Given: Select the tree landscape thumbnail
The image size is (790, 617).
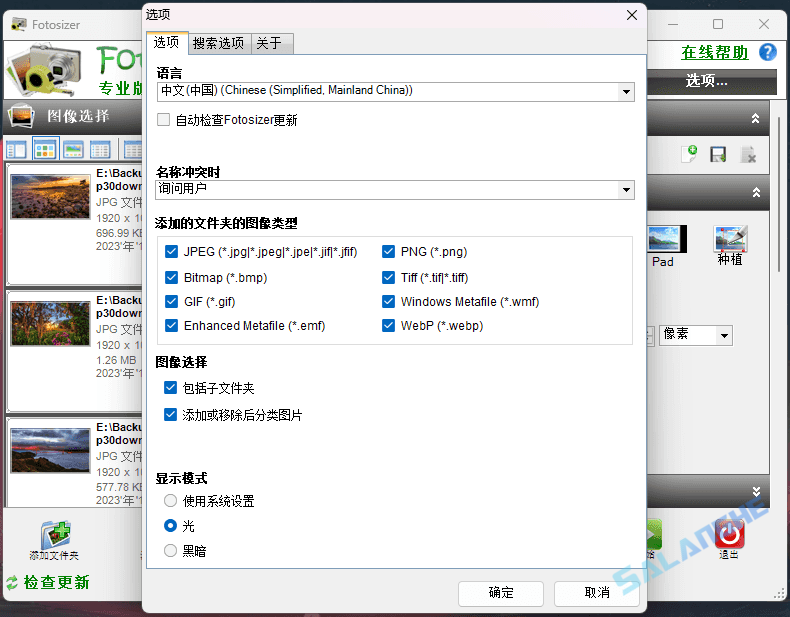Looking at the screenshot, I should 50,324.
